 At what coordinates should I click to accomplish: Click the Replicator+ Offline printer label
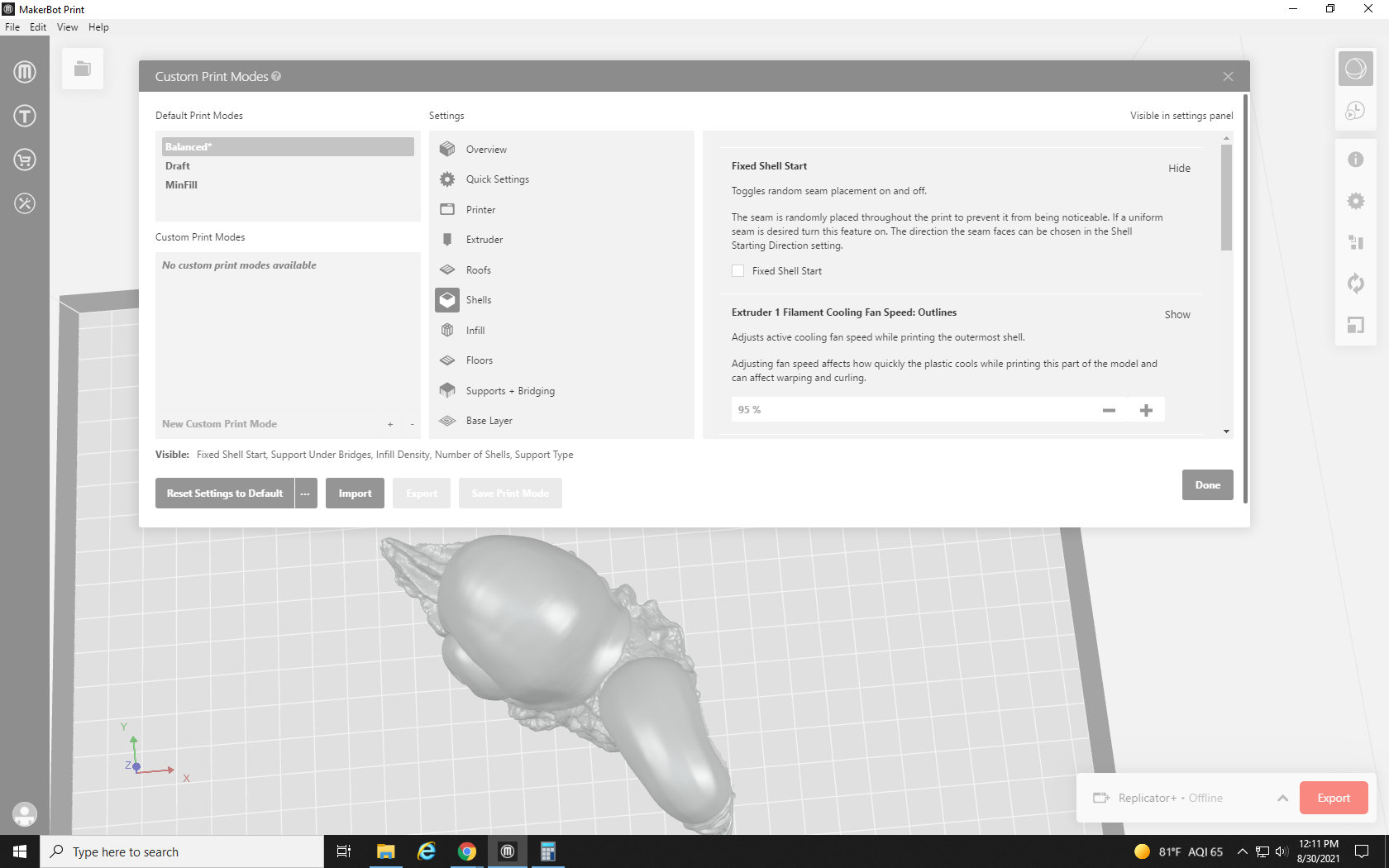(1170, 798)
